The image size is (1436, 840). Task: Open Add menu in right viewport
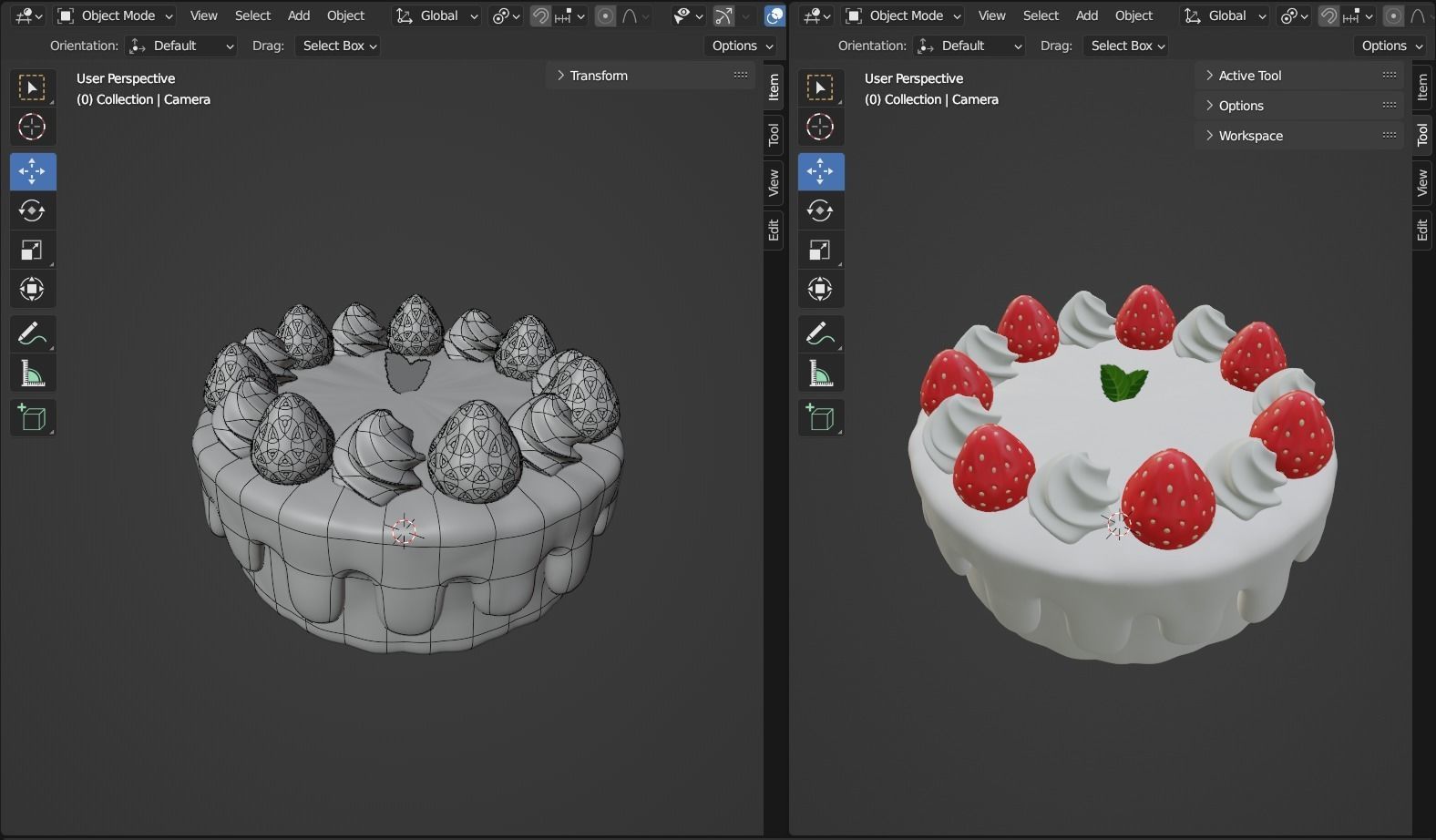1087,15
